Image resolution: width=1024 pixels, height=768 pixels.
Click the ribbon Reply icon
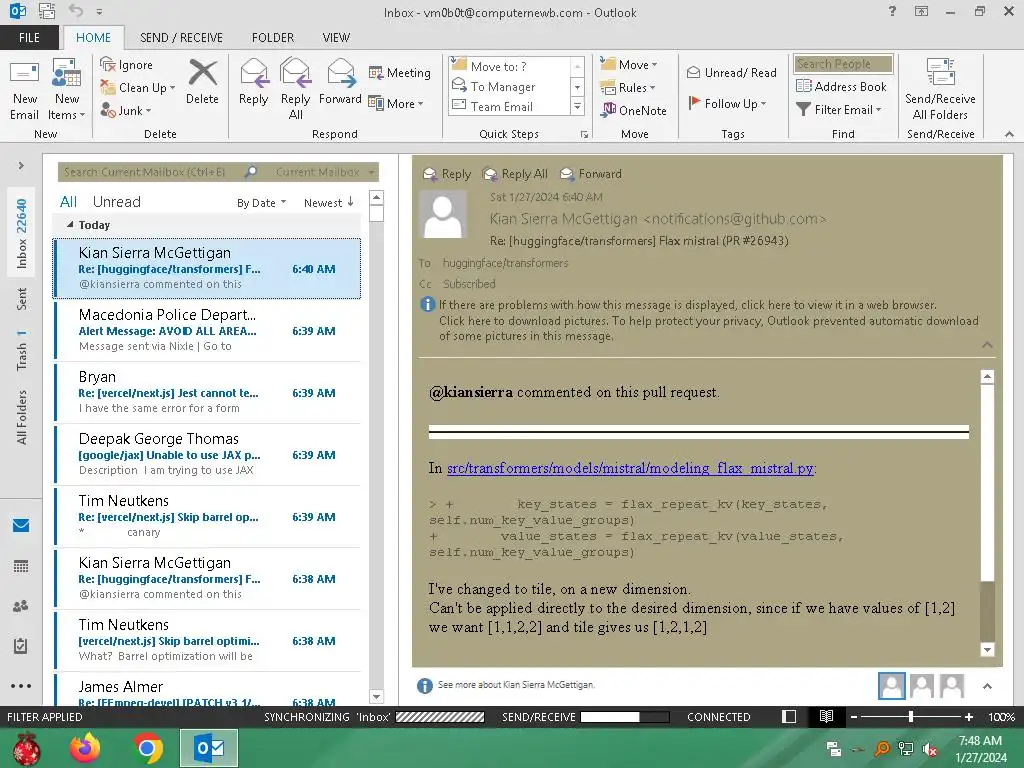[x=253, y=82]
